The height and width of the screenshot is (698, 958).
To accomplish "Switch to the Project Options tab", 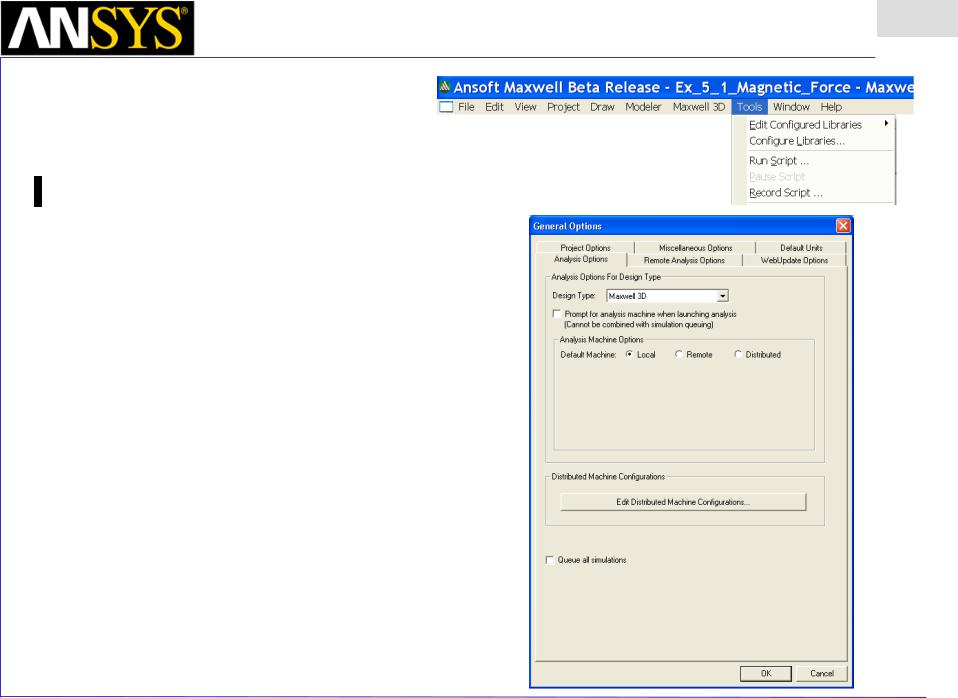I will point(585,248).
